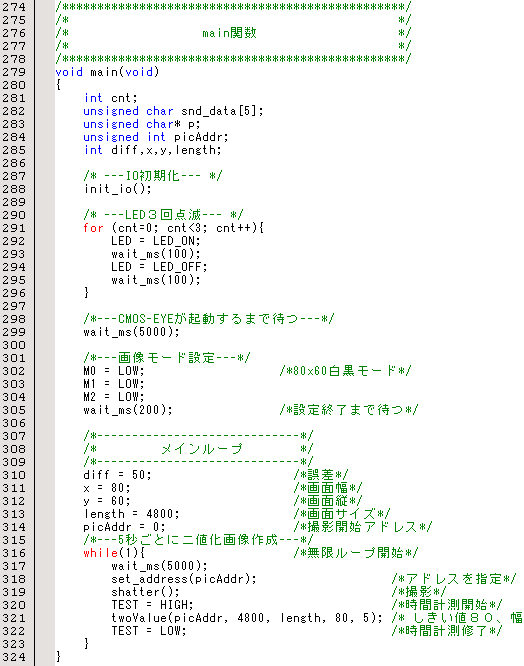Click "unsigned char* p;" line
Viewport: 524px width, 666px height.
(x=141, y=124)
